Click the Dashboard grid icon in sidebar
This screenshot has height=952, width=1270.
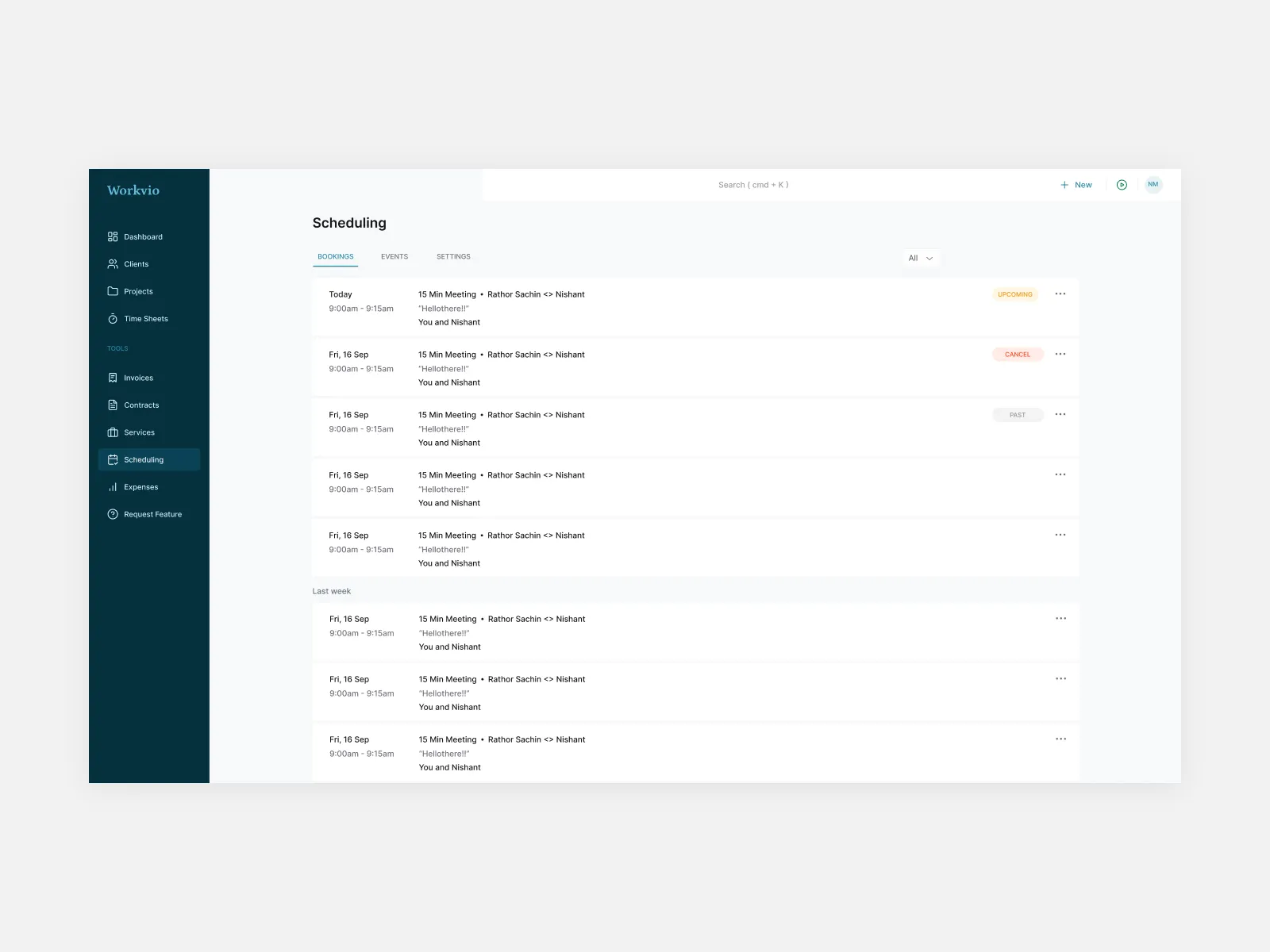point(113,236)
